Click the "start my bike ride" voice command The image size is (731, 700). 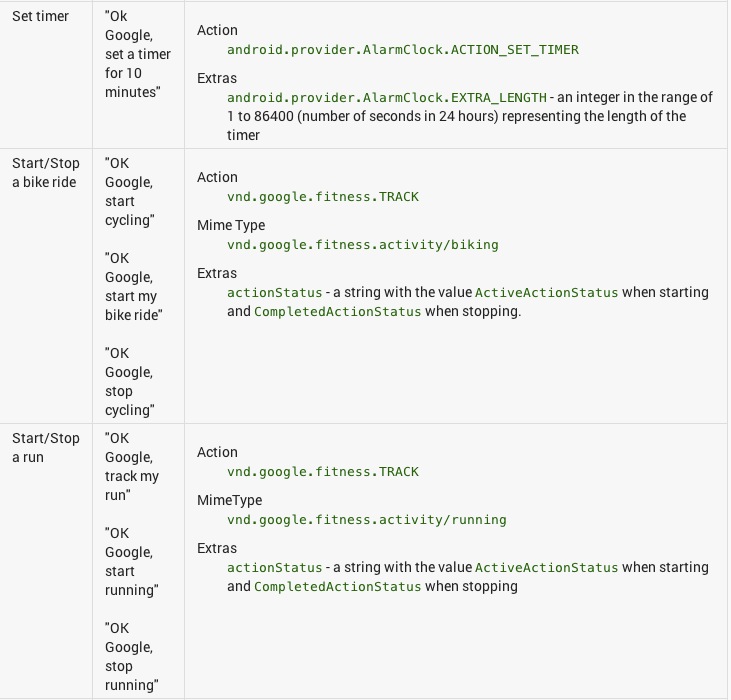(132, 287)
